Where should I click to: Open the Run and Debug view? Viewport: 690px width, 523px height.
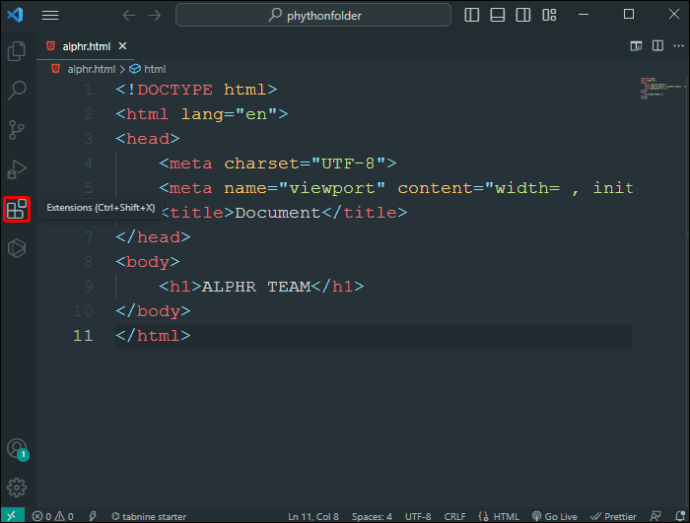[x=17, y=169]
